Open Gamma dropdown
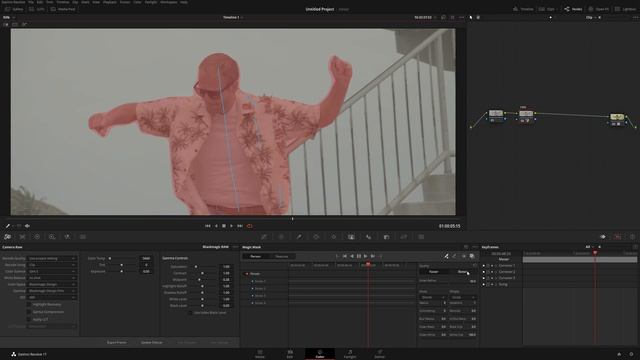Viewport: 640px width, 360px height. [51, 291]
